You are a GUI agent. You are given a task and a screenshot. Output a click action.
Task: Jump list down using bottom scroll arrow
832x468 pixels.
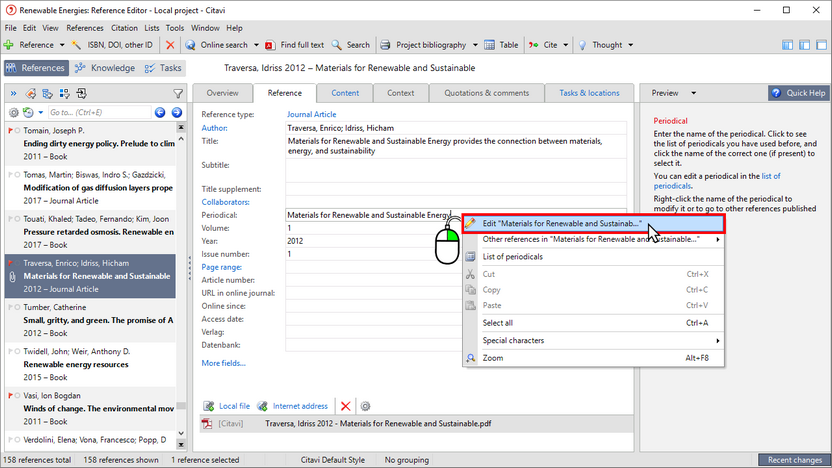coord(181,445)
